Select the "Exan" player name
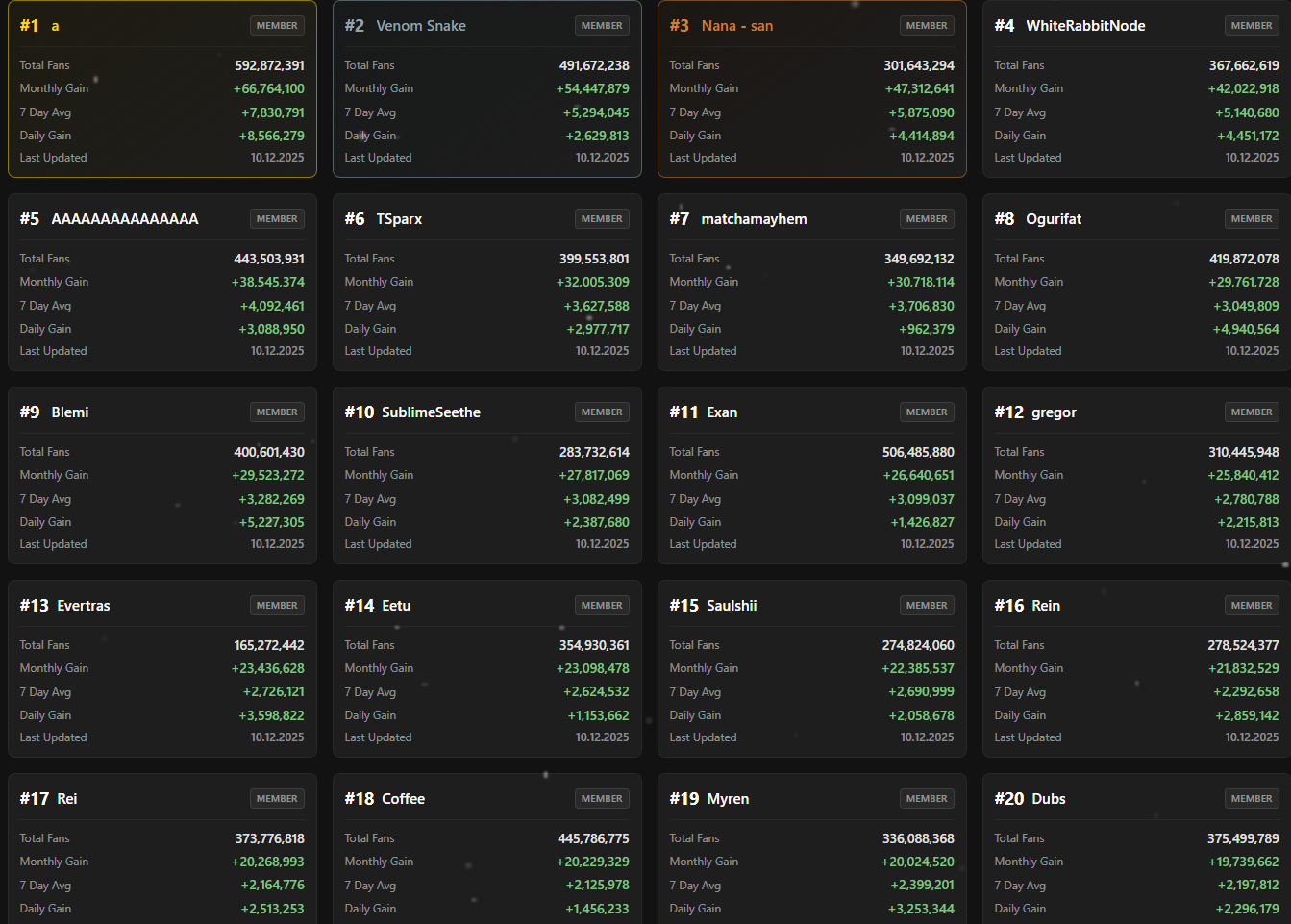The width and height of the screenshot is (1291, 924). [x=722, y=412]
